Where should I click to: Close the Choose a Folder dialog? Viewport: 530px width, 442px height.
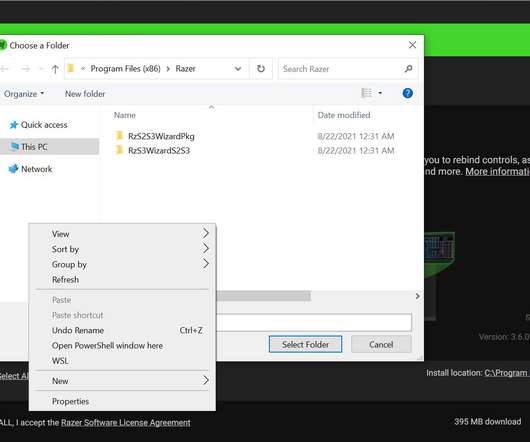[412, 45]
